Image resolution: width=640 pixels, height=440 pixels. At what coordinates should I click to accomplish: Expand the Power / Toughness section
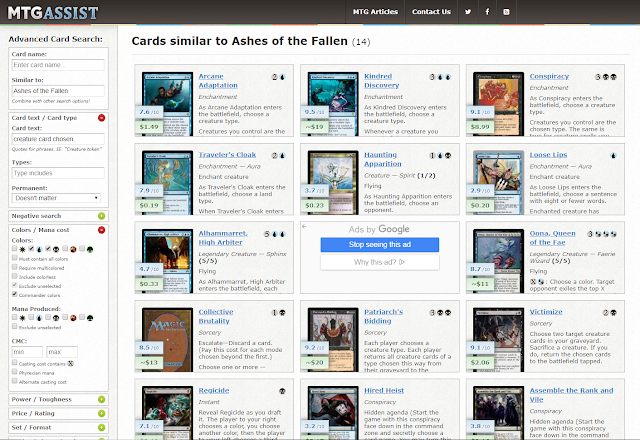[102, 399]
